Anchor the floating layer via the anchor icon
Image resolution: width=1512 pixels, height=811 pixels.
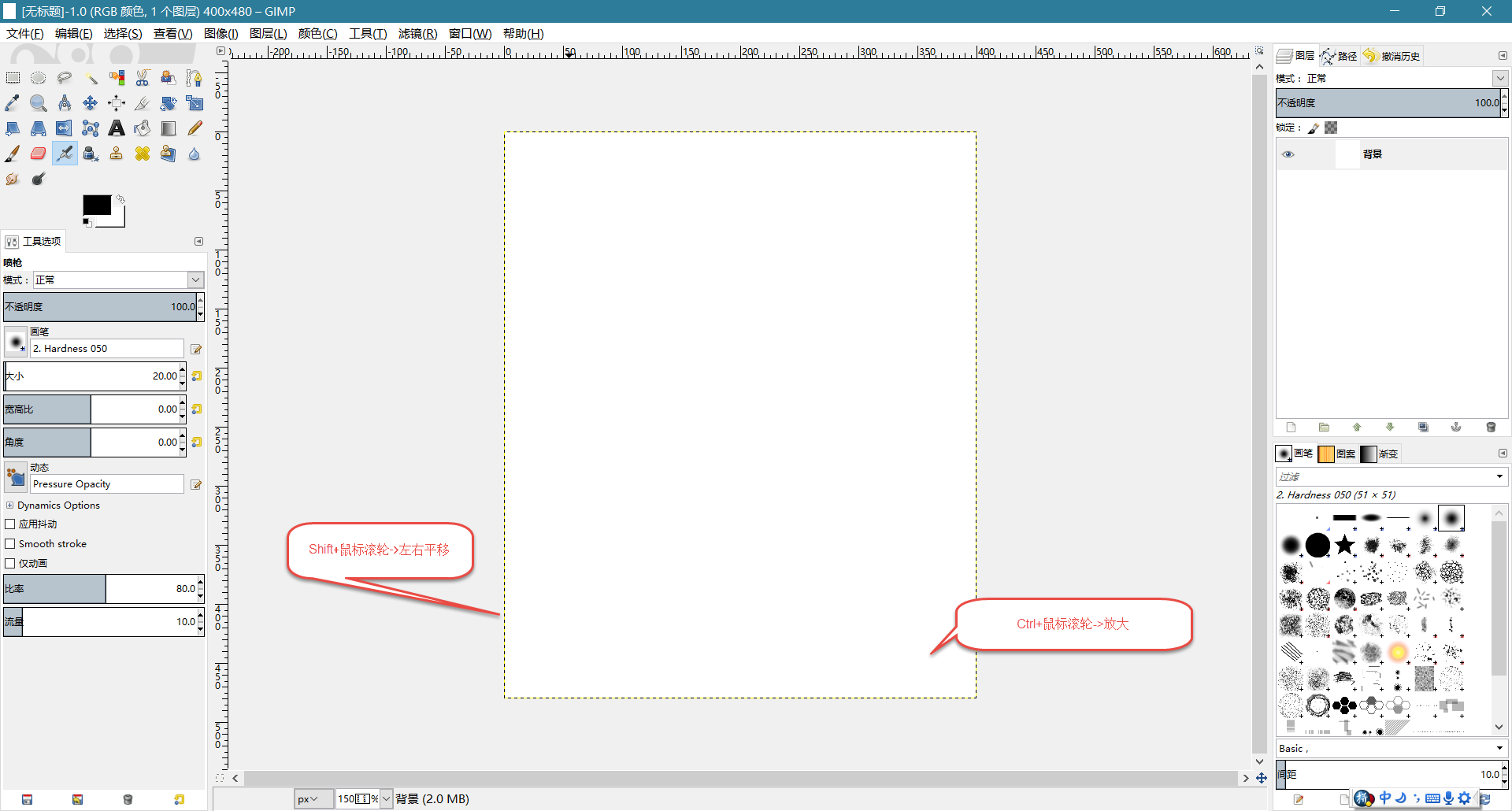point(1456,428)
